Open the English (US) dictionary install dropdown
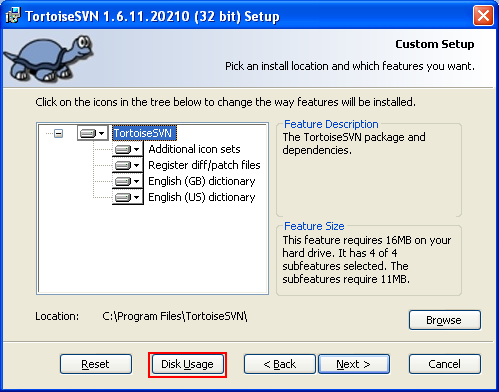Image resolution: width=499 pixels, height=392 pixels. pyautogui.click(x=128, y=197)
